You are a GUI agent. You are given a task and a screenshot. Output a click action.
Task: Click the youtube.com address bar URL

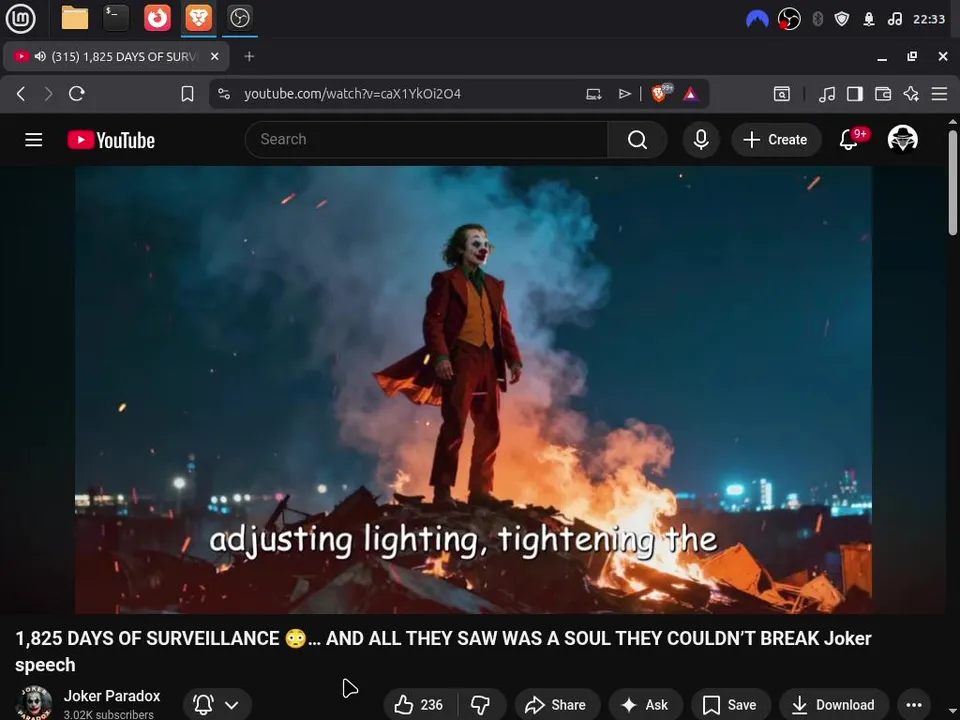coord(352,94)
